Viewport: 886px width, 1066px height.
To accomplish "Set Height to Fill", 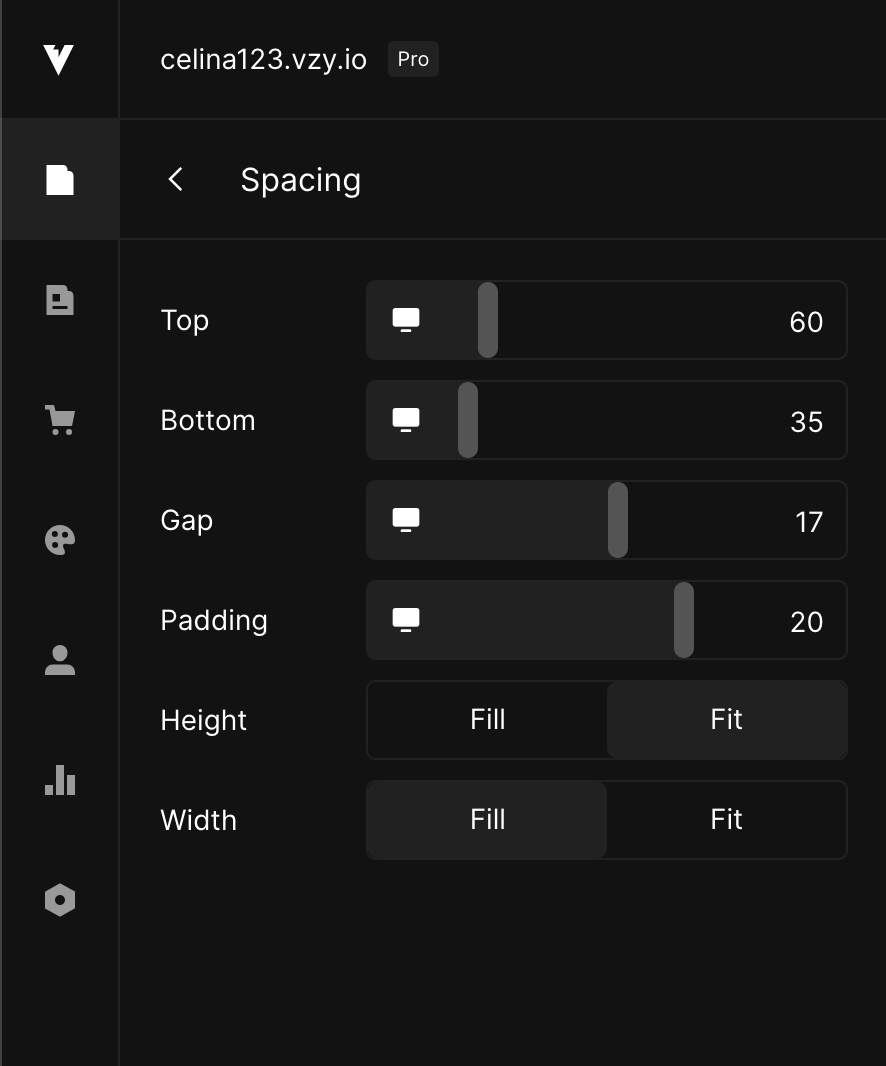I will [487, 720].
